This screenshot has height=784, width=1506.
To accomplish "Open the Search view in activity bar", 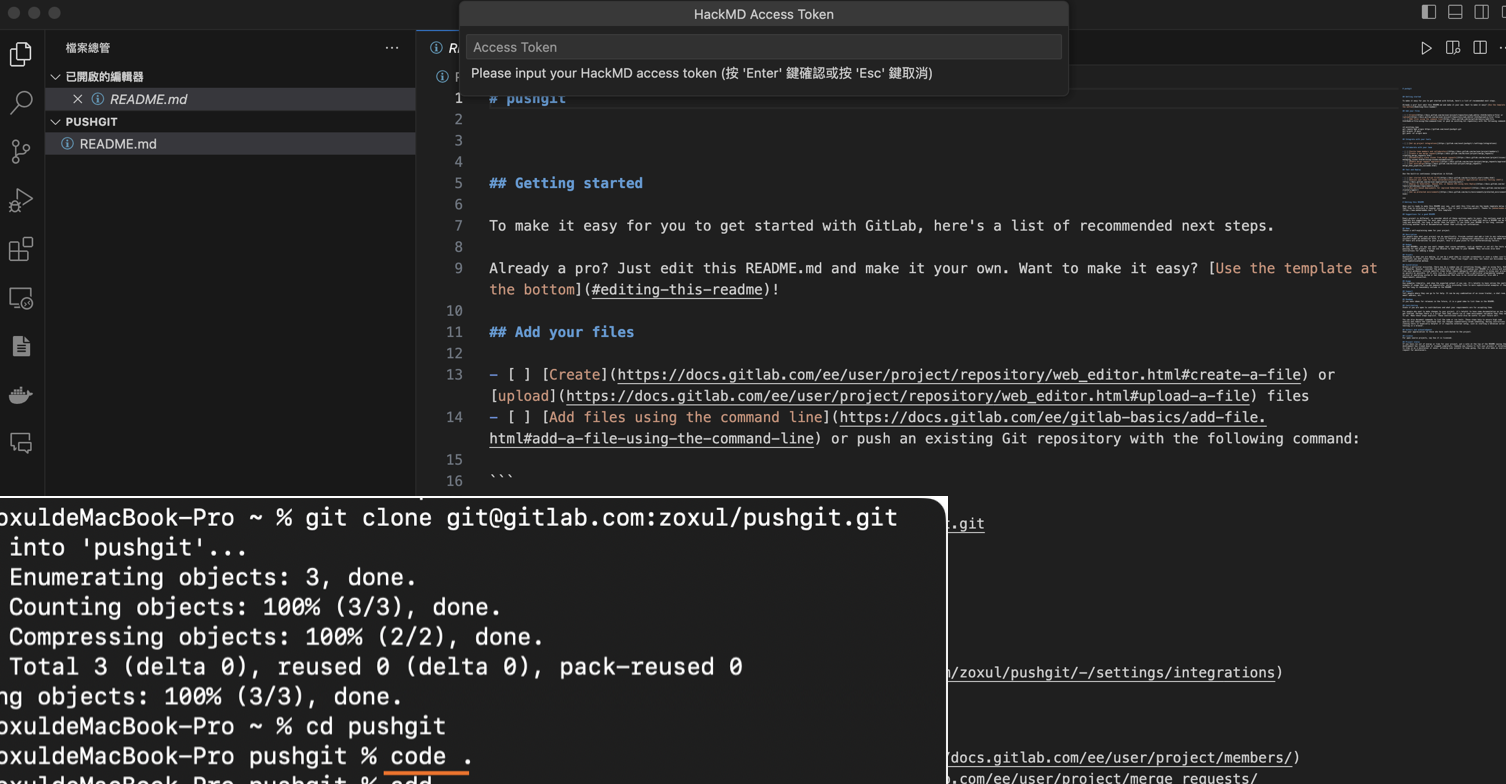I will [x=21, y=102].
